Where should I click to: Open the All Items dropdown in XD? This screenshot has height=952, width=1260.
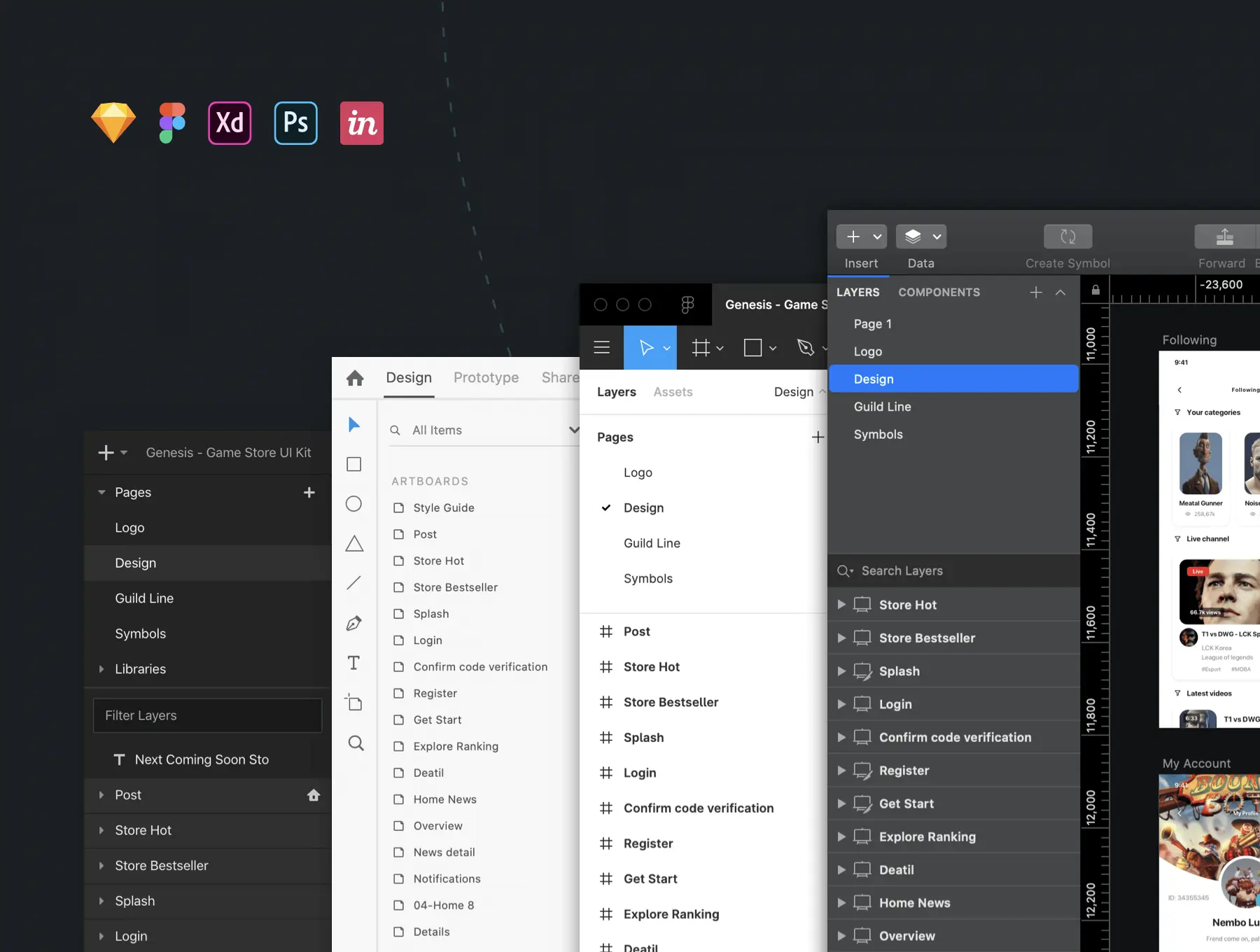[573, 430]
